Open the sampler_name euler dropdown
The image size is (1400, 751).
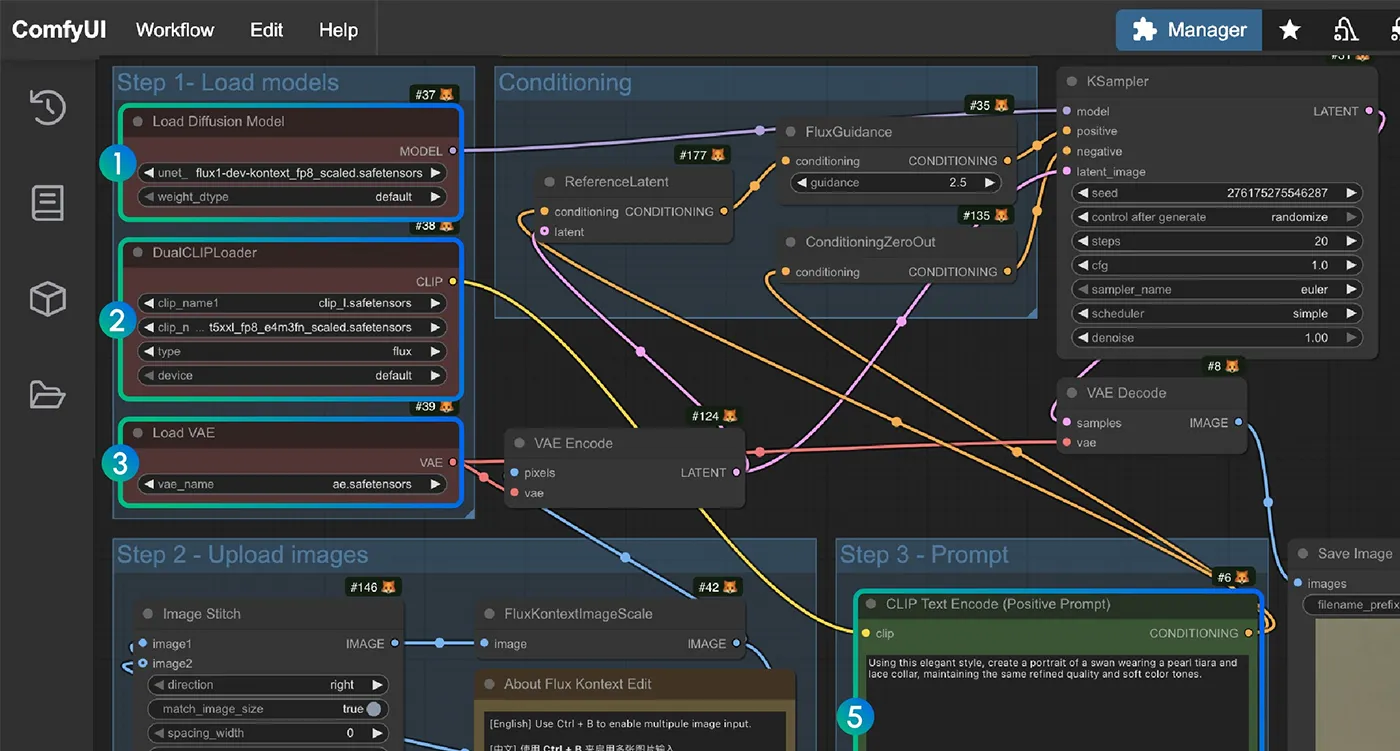[1217, 289]
